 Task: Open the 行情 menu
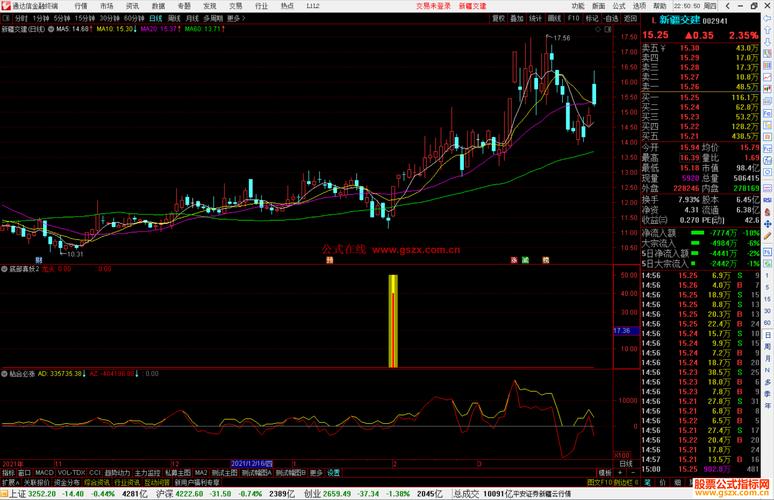pos(81,6)
